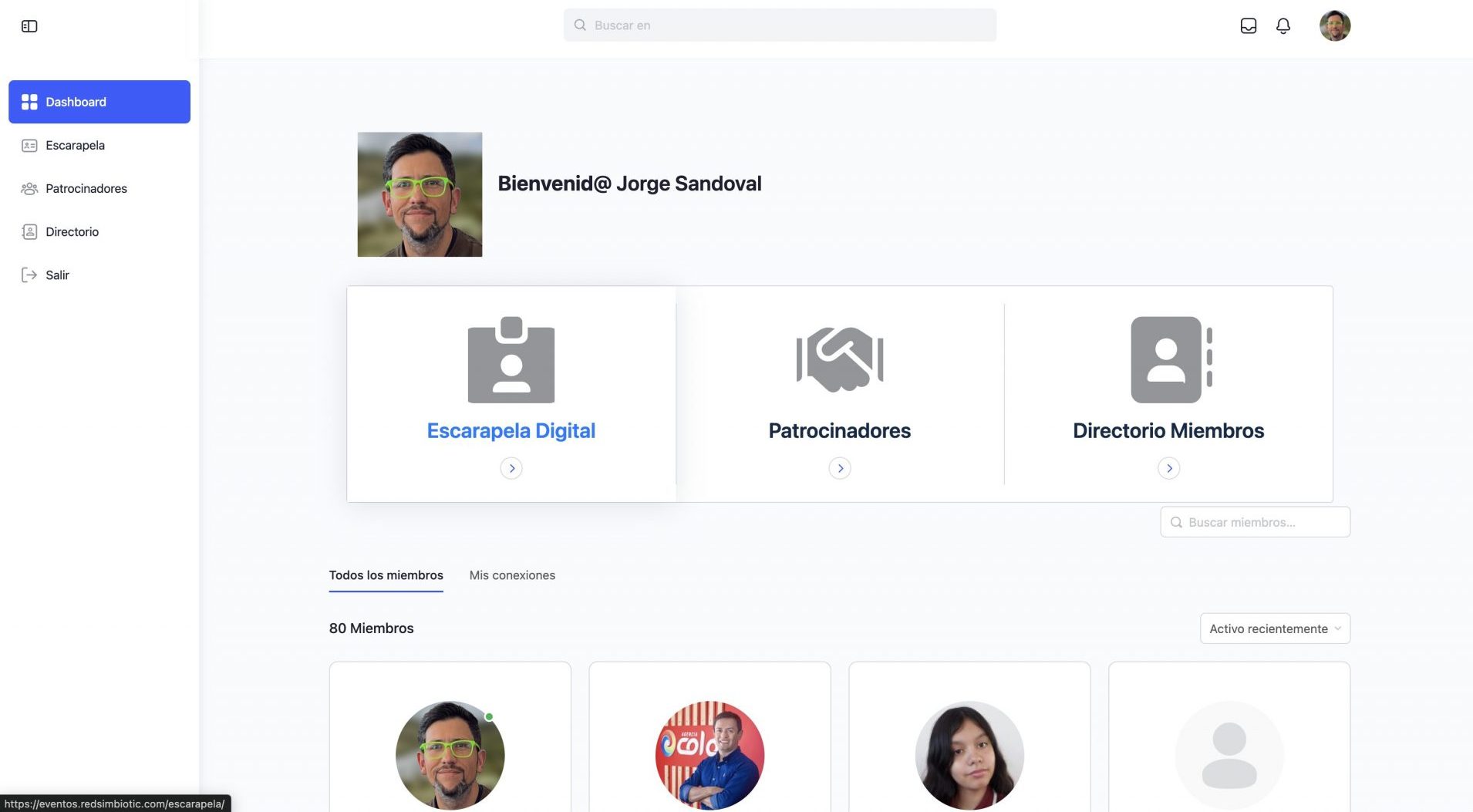Click the Directorio Miembros address book icon
This screenshot has height=812, width=1473.
click(x=1169, y=359)
